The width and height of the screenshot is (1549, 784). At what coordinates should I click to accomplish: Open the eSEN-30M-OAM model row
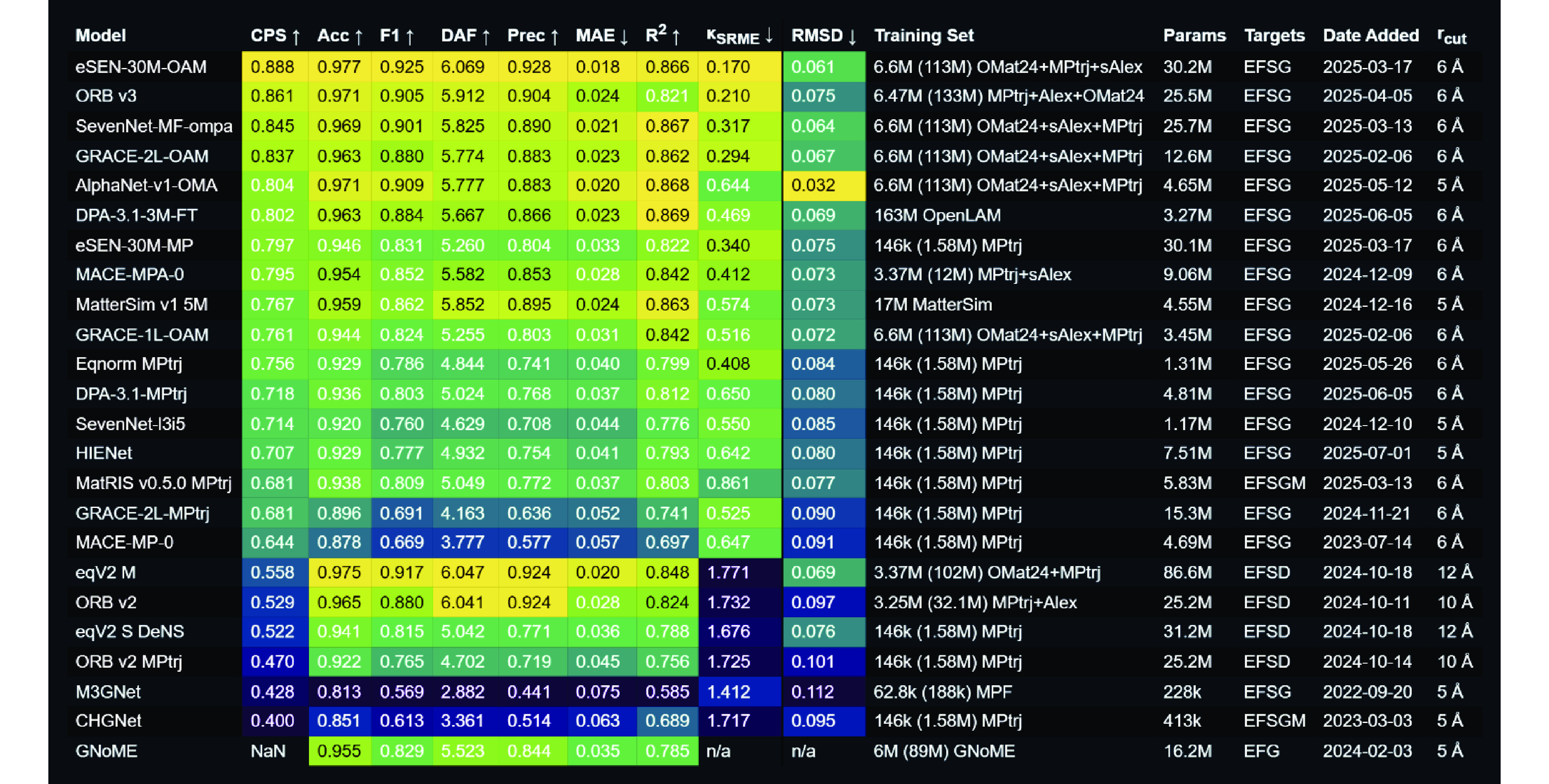point(141,67)
